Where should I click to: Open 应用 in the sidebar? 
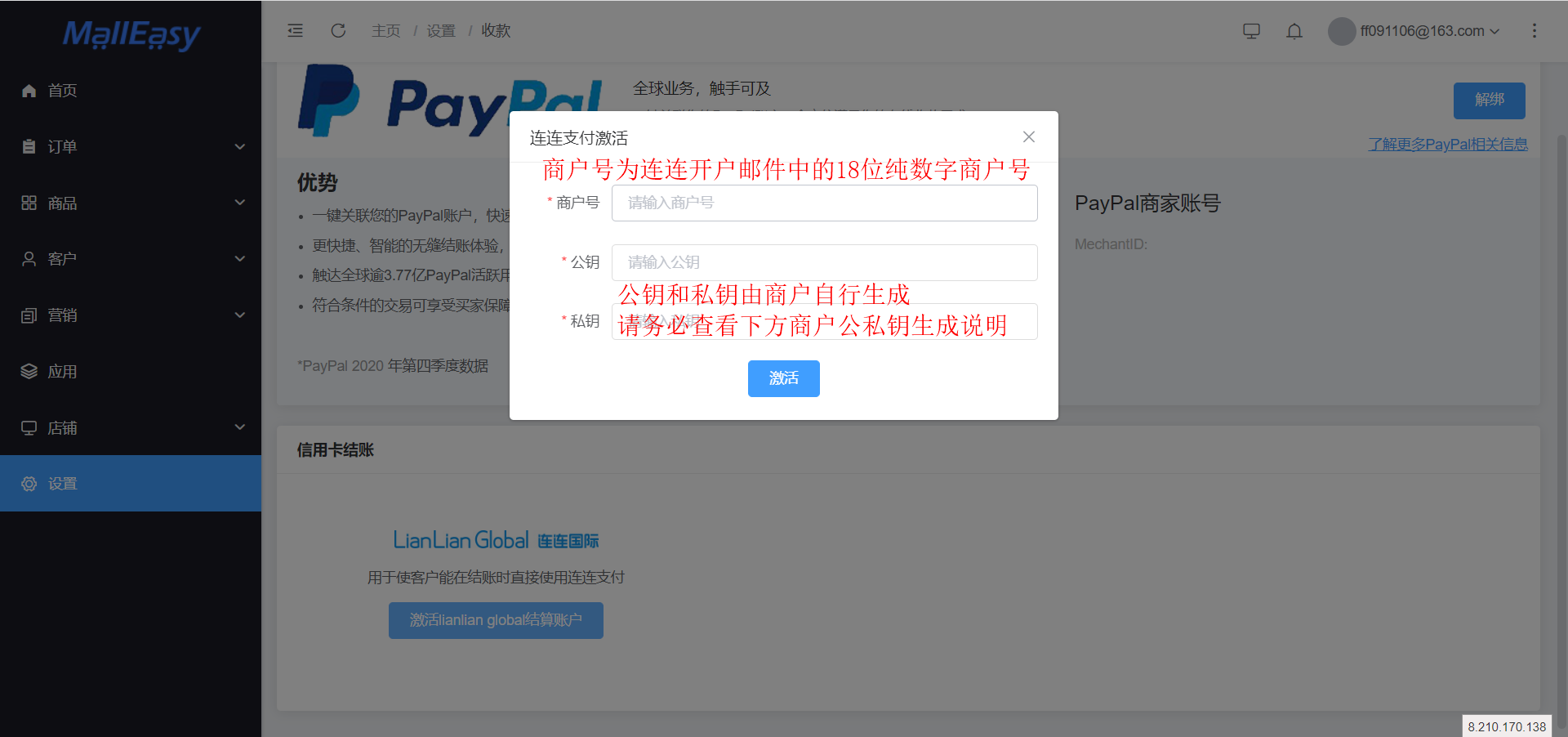point(131,372)
